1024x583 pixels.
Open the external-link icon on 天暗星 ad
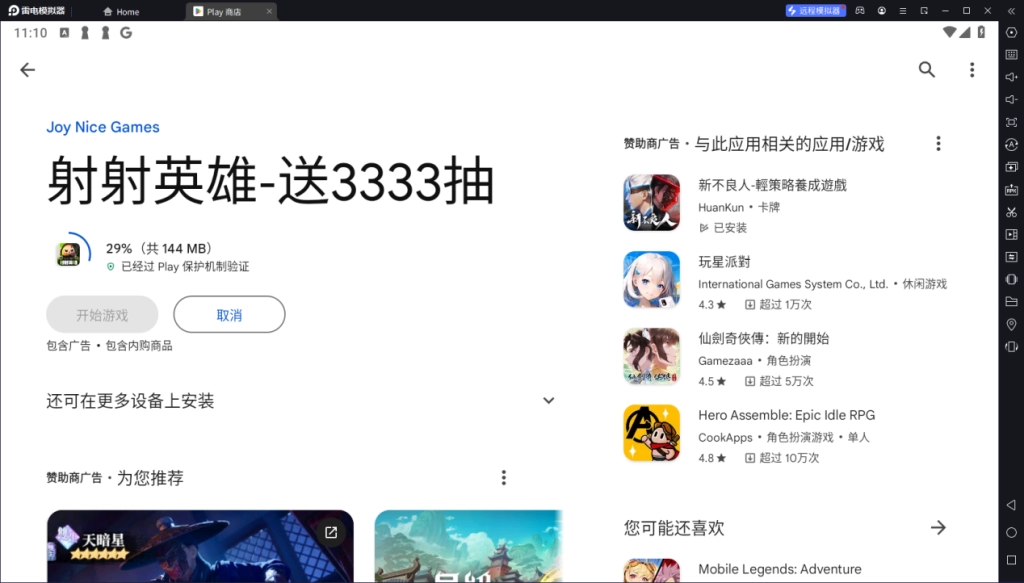point(331,533)
